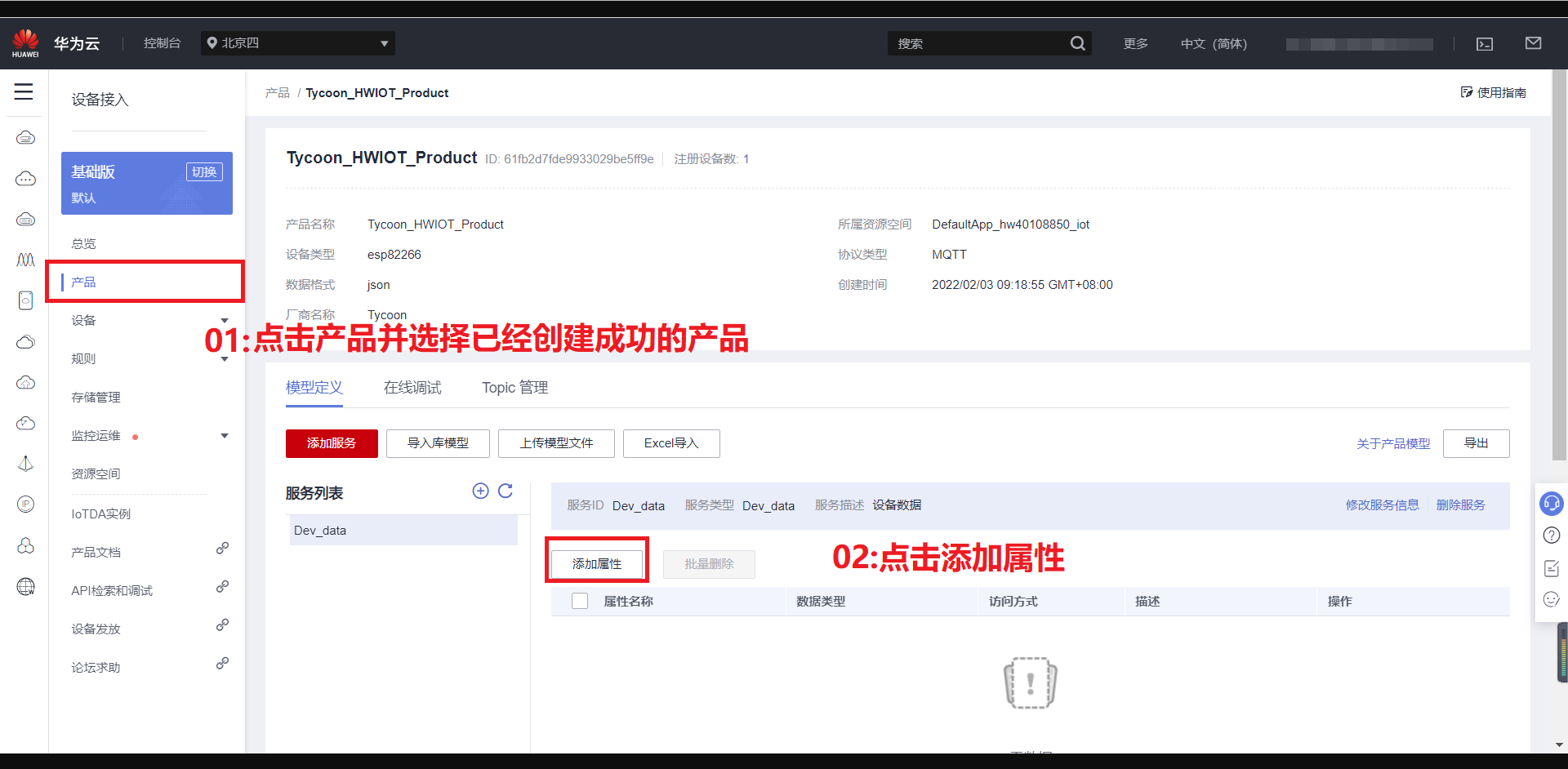Open external link icon beside 论坛求助
Viewport: 1568px width, 769px height.
(222, 664)
